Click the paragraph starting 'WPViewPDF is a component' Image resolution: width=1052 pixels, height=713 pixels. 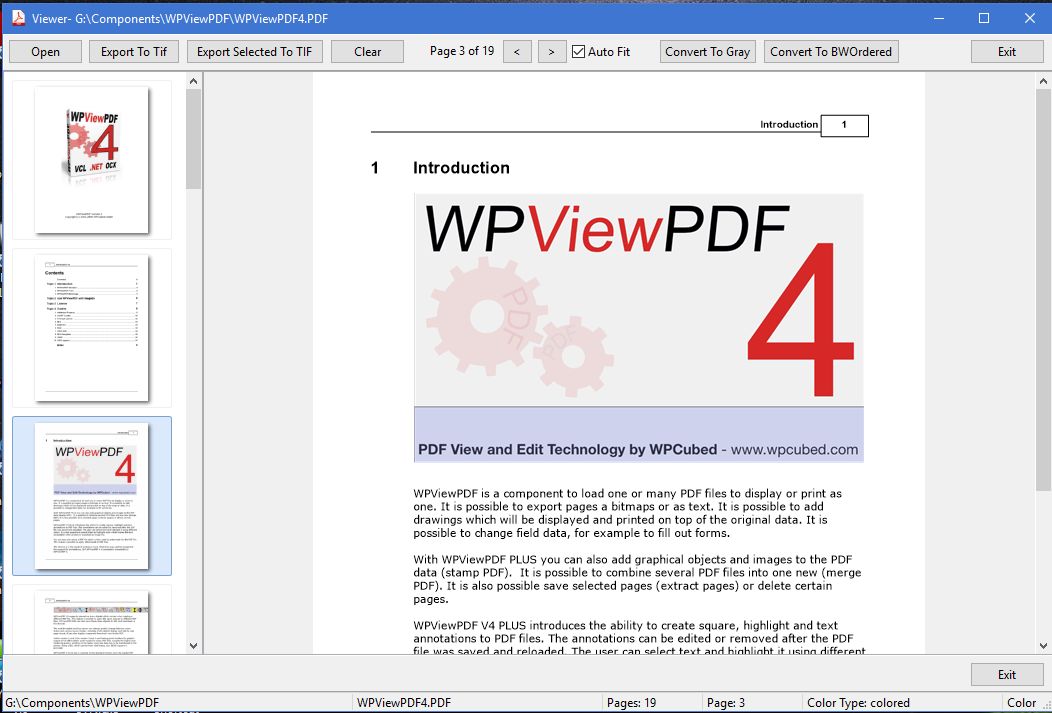627,513
